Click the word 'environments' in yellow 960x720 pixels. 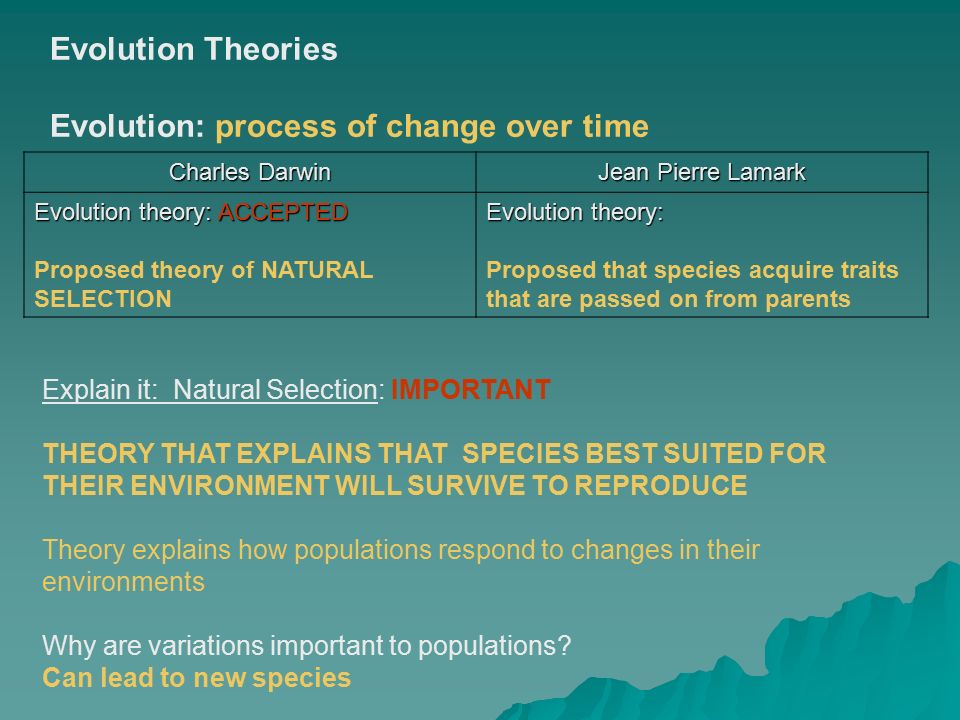click(x=123, y=582)
